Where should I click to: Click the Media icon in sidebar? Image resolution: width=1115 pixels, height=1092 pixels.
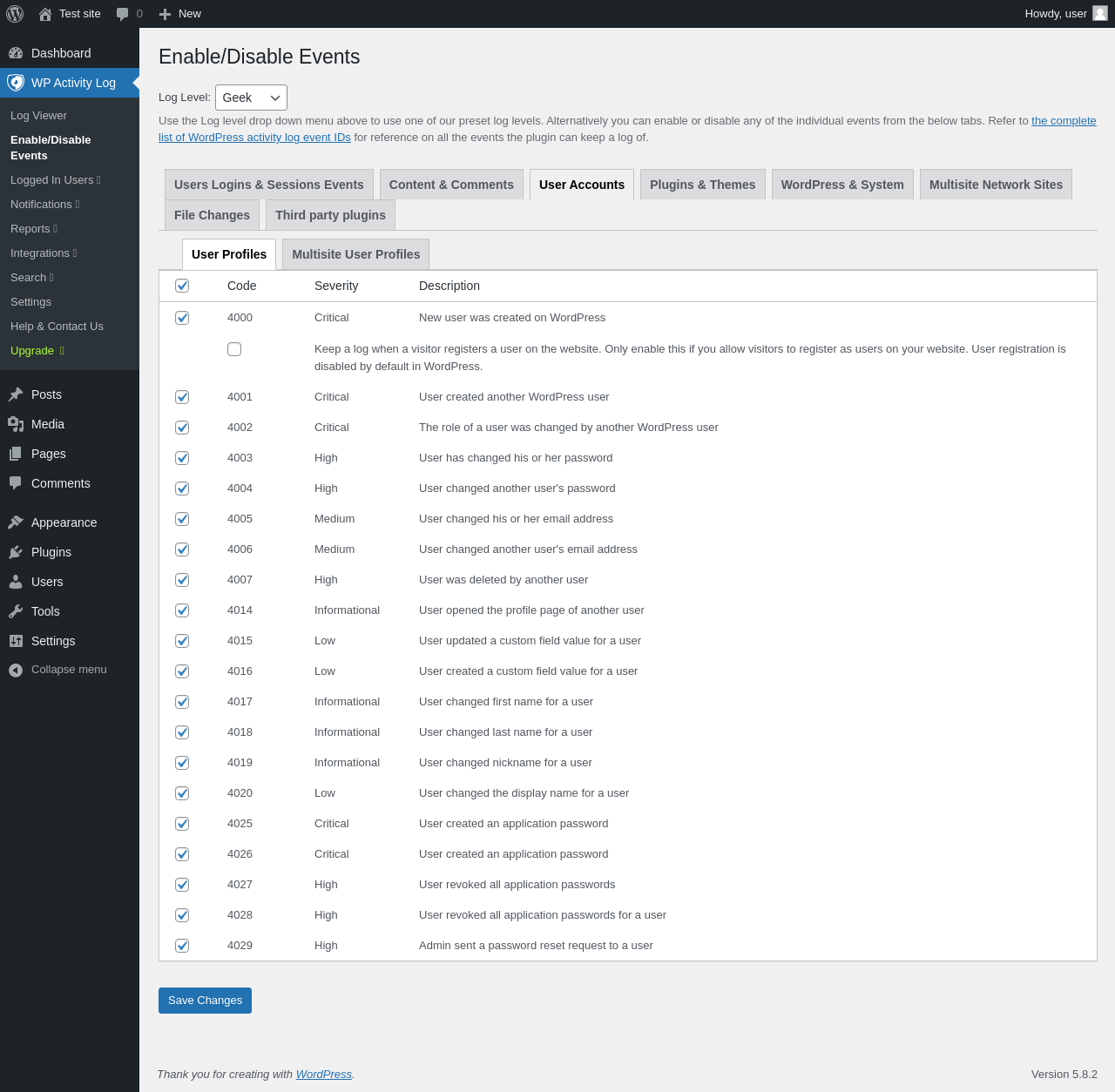pos(16,424)
